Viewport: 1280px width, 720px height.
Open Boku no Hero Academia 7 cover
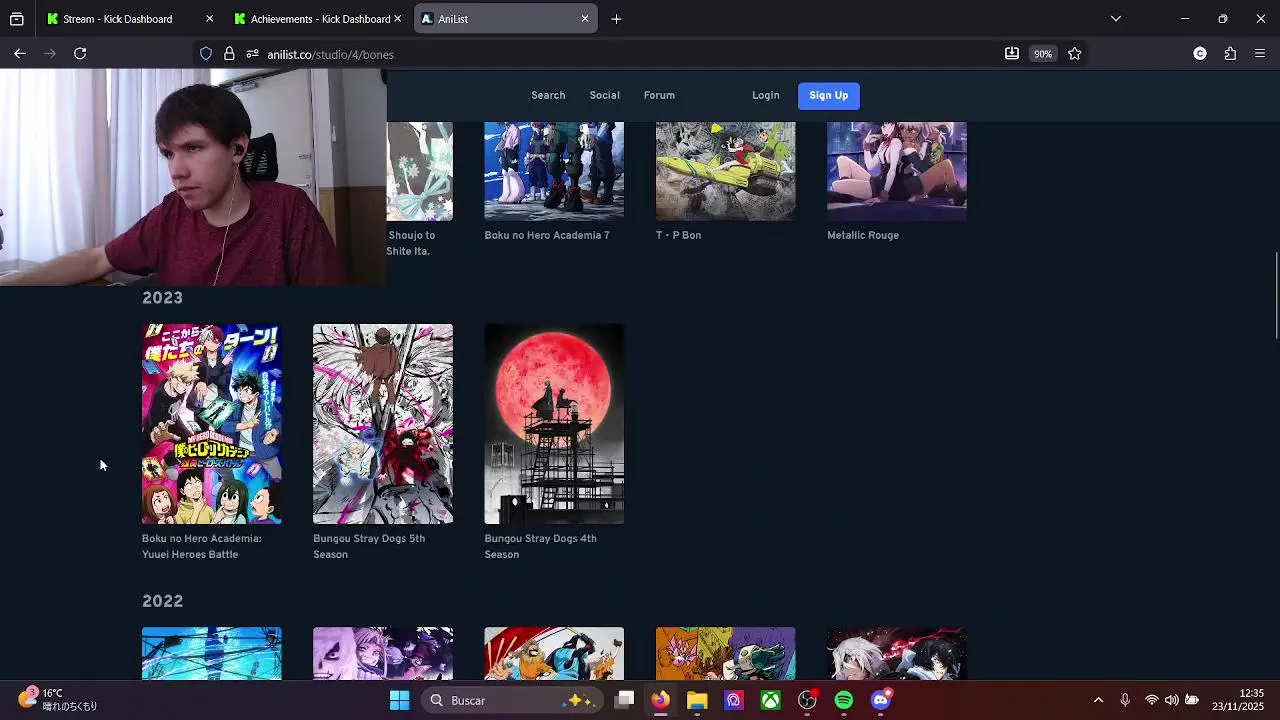coord(554,171)
